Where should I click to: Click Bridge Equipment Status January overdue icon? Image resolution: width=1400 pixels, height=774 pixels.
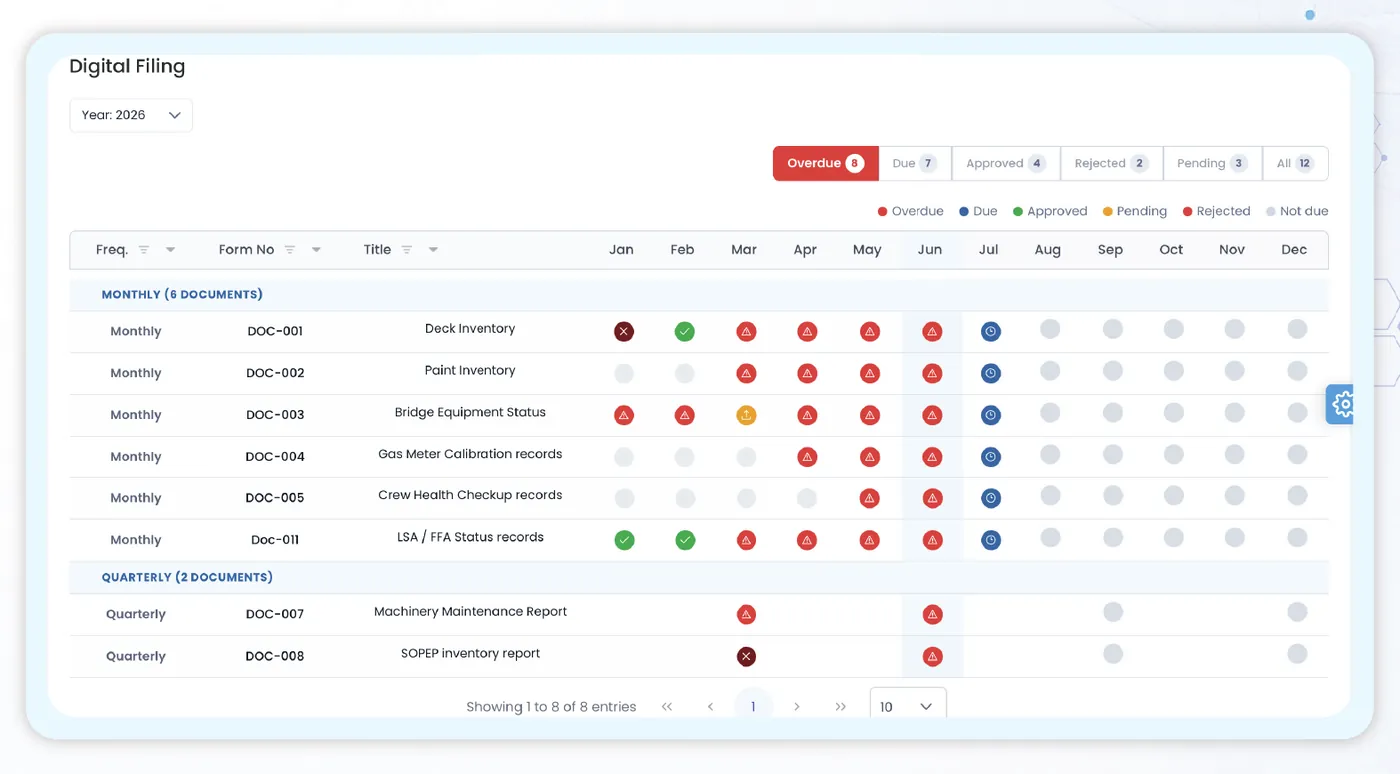coord(624,414)
